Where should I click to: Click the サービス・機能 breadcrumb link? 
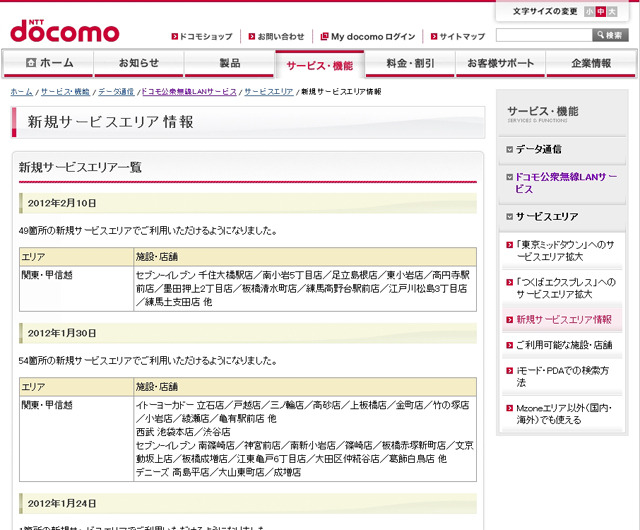coord(65,92)
